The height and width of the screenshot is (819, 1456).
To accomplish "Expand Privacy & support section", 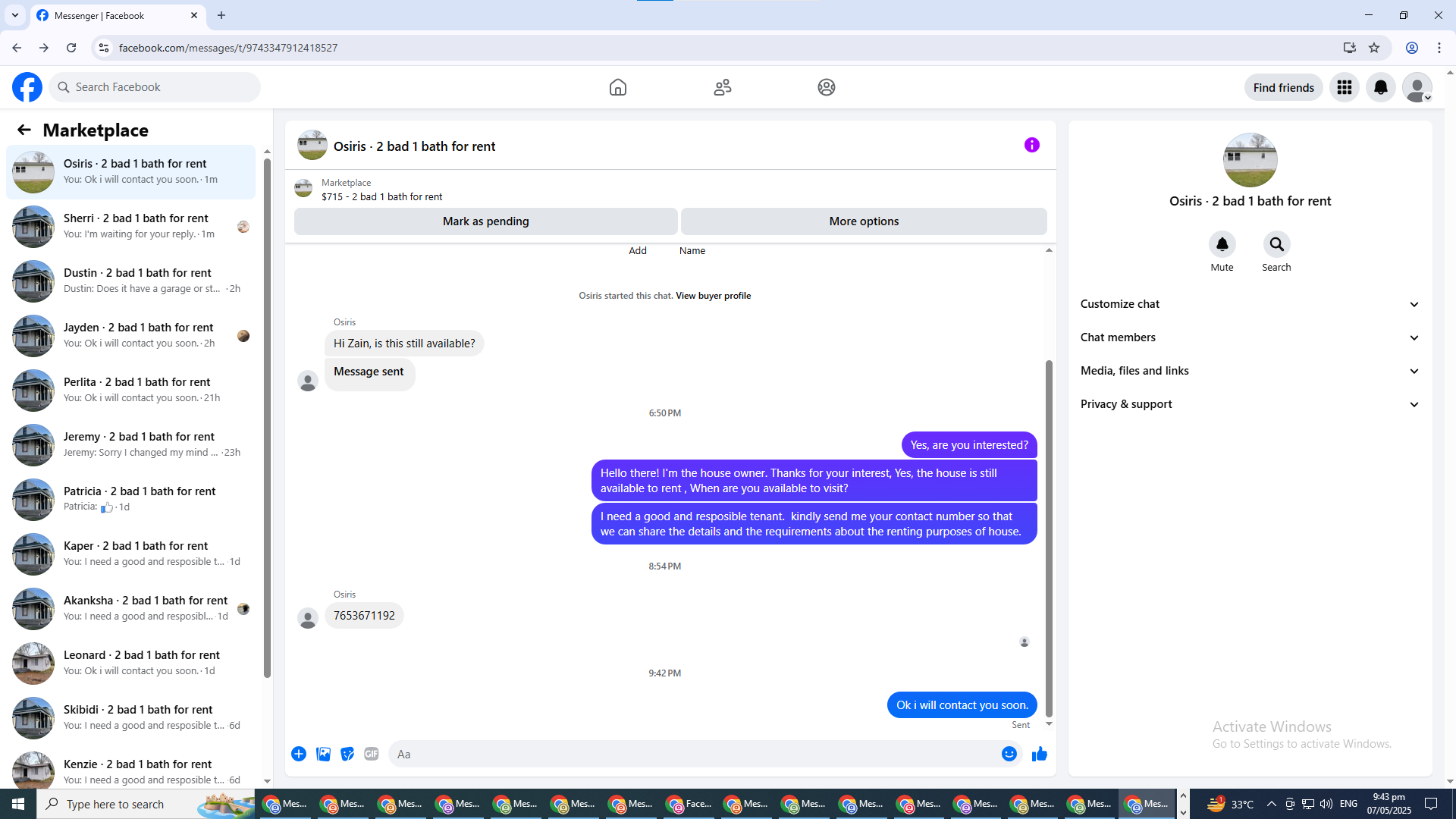I will pos(1249,404).
